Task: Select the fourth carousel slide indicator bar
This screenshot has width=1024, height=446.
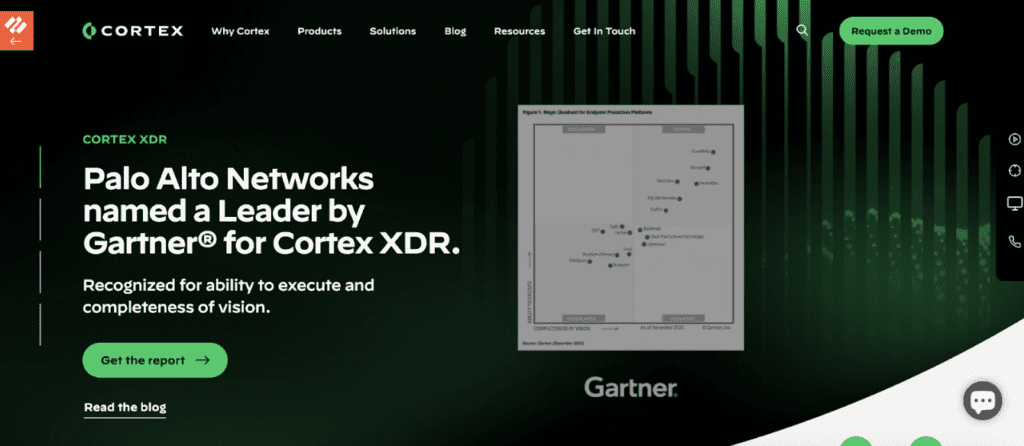Action: (x=40, y=325)
